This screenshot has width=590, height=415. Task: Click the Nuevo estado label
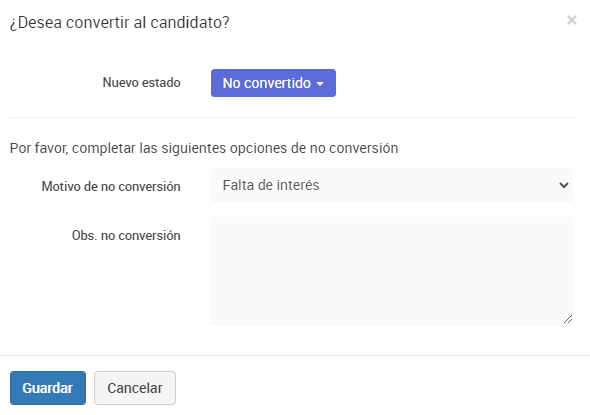(141, 82)
